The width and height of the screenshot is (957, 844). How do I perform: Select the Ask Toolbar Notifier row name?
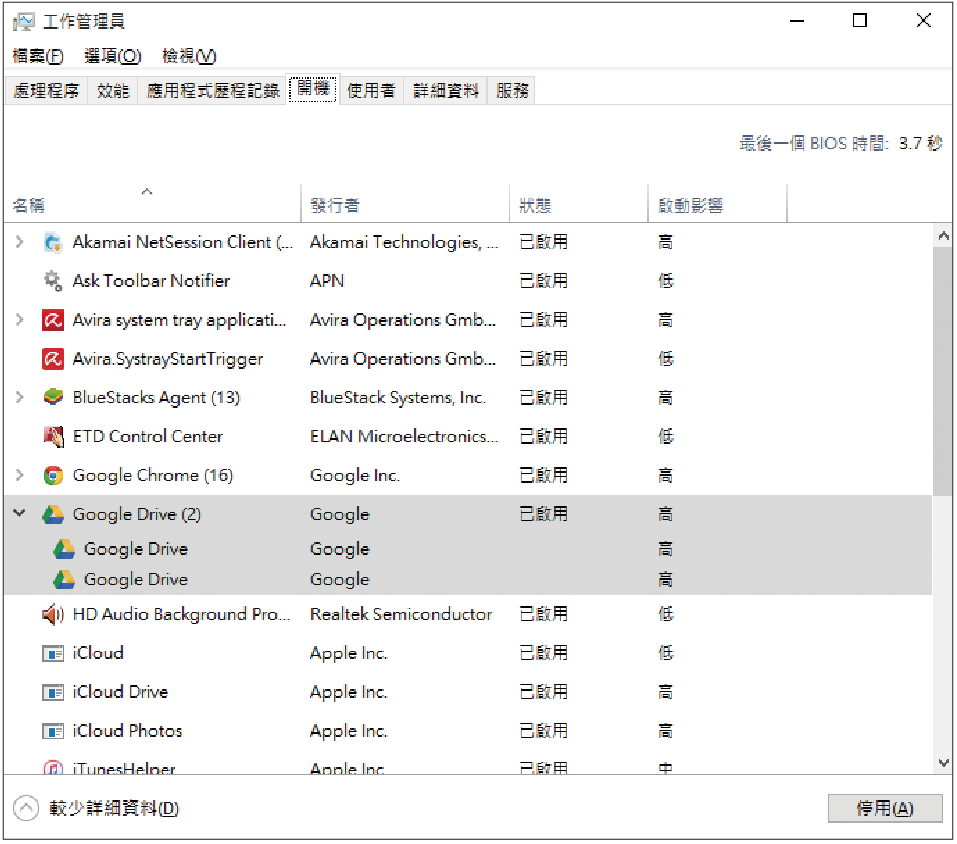pyautogui.click(x=151, y=281)
